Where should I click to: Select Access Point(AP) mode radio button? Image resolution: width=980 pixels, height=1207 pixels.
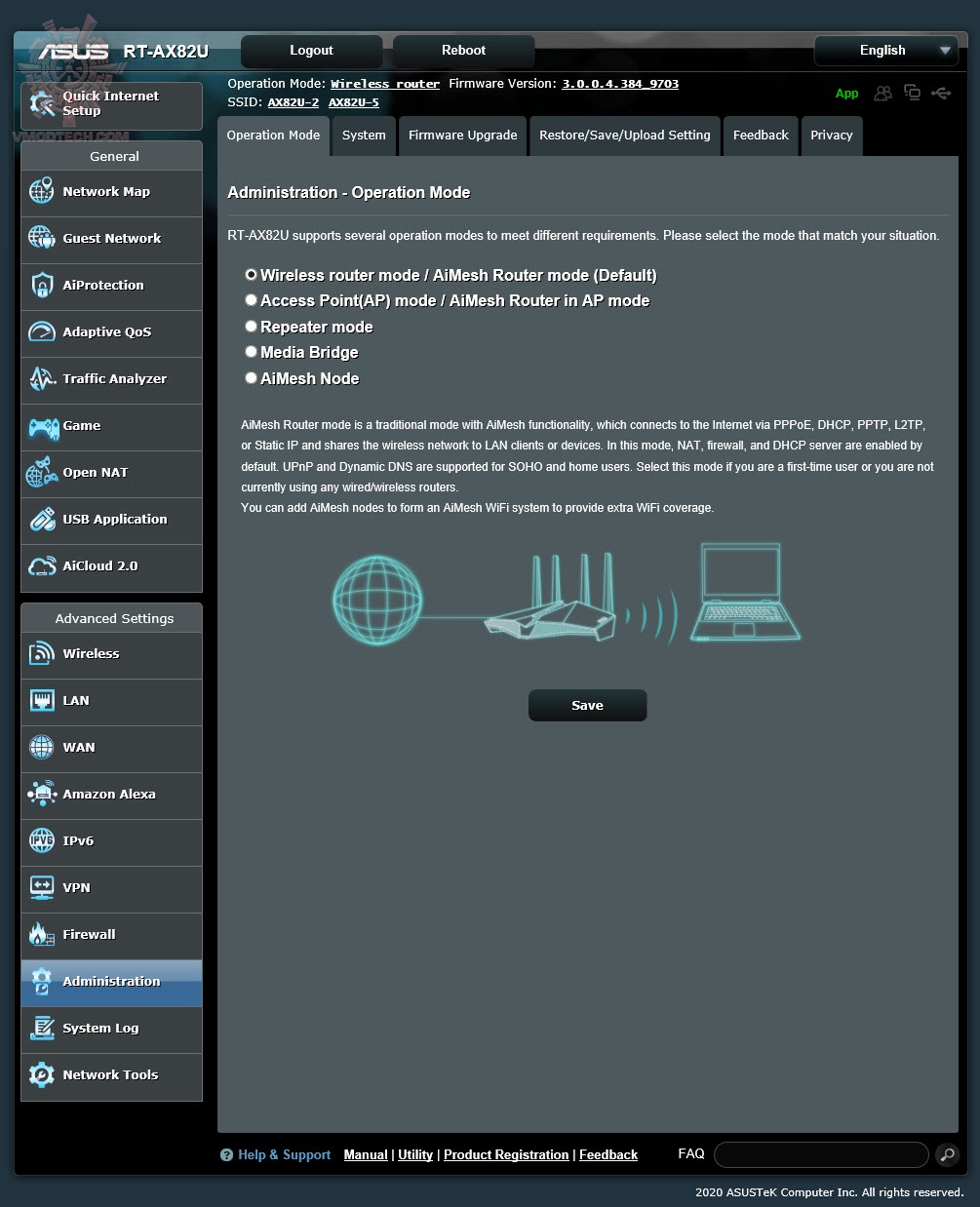click(251, 300)
